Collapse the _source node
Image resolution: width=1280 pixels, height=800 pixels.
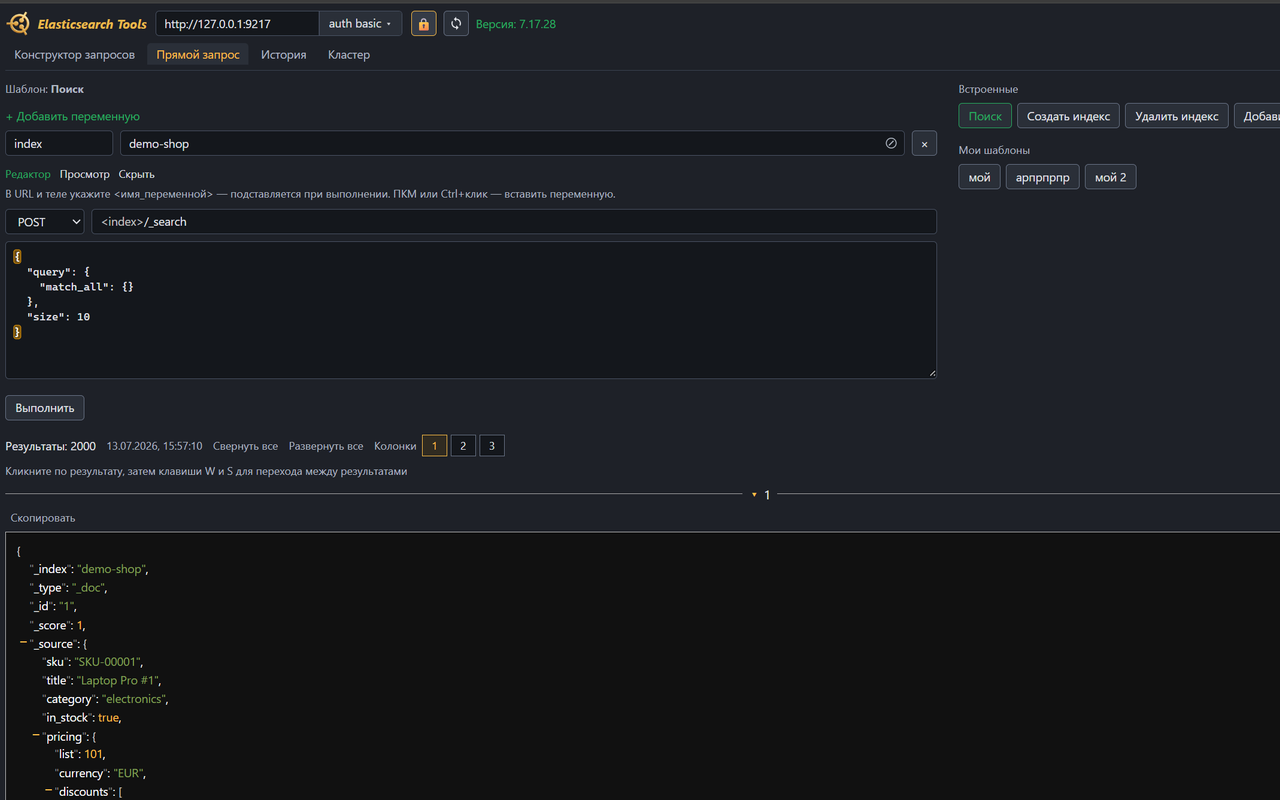coord(23,643)
